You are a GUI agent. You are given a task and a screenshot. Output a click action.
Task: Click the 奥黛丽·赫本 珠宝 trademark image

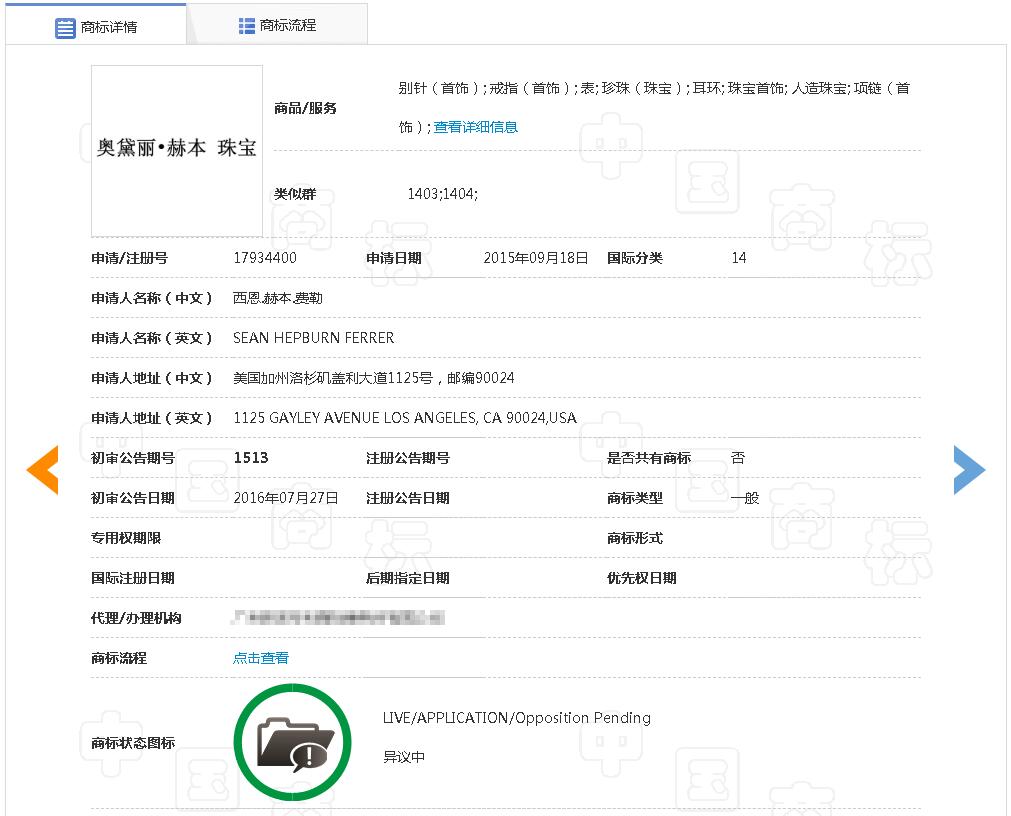(177, 151)
